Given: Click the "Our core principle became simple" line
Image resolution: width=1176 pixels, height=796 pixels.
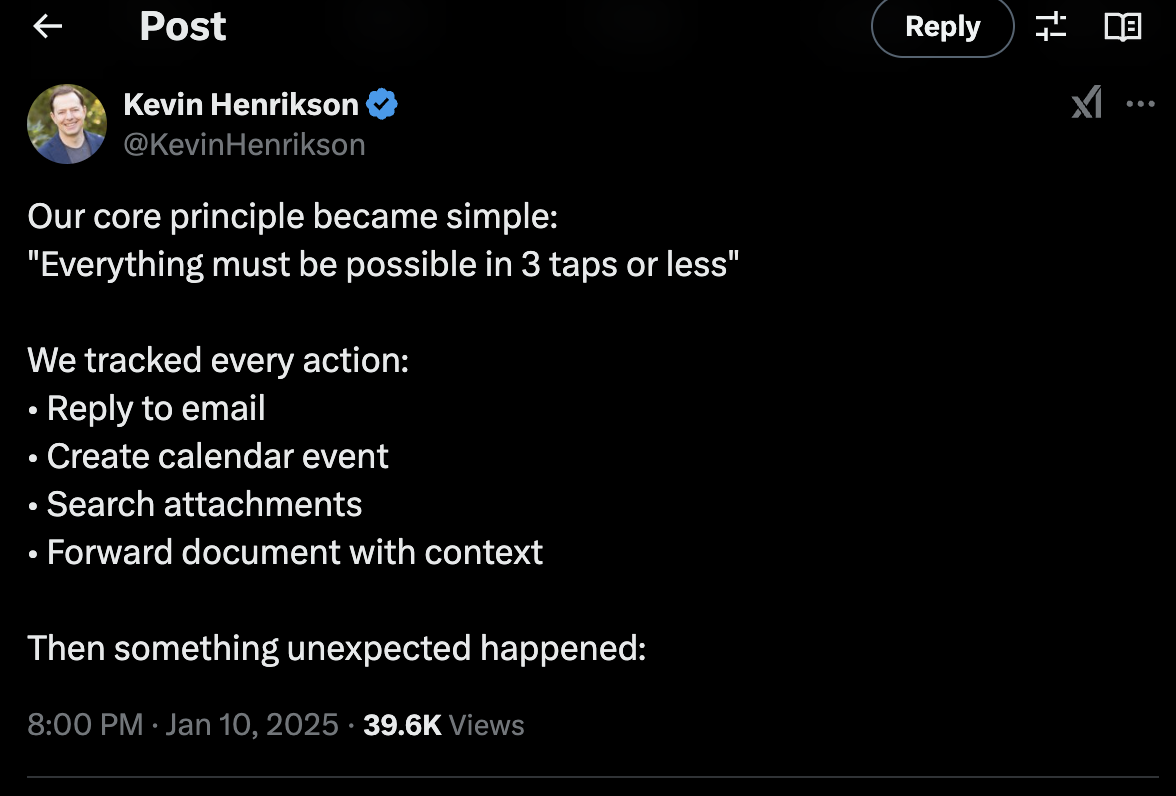Looking at the screenshot, I should click(292, 217).
